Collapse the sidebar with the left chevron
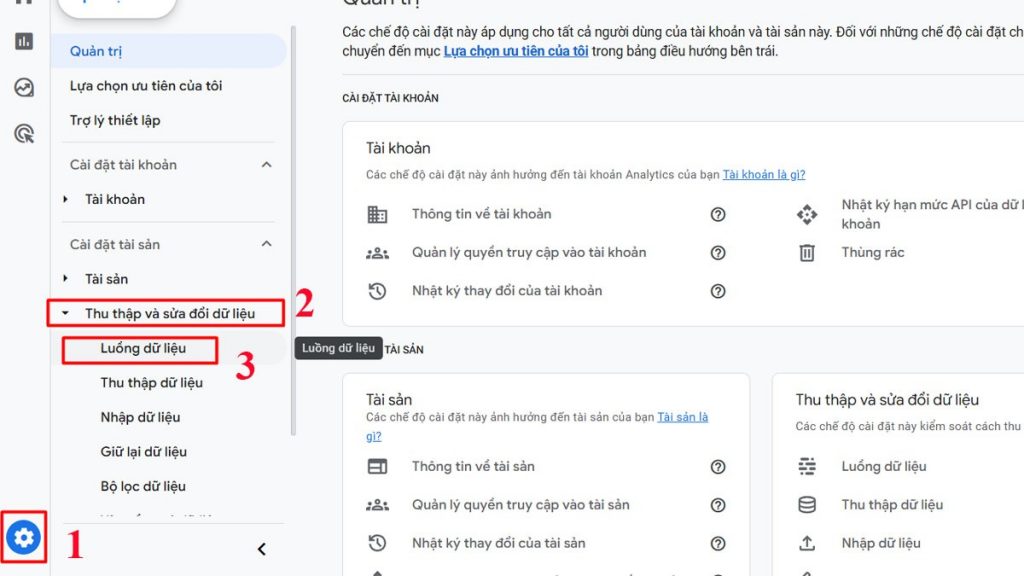 (262, 549)
